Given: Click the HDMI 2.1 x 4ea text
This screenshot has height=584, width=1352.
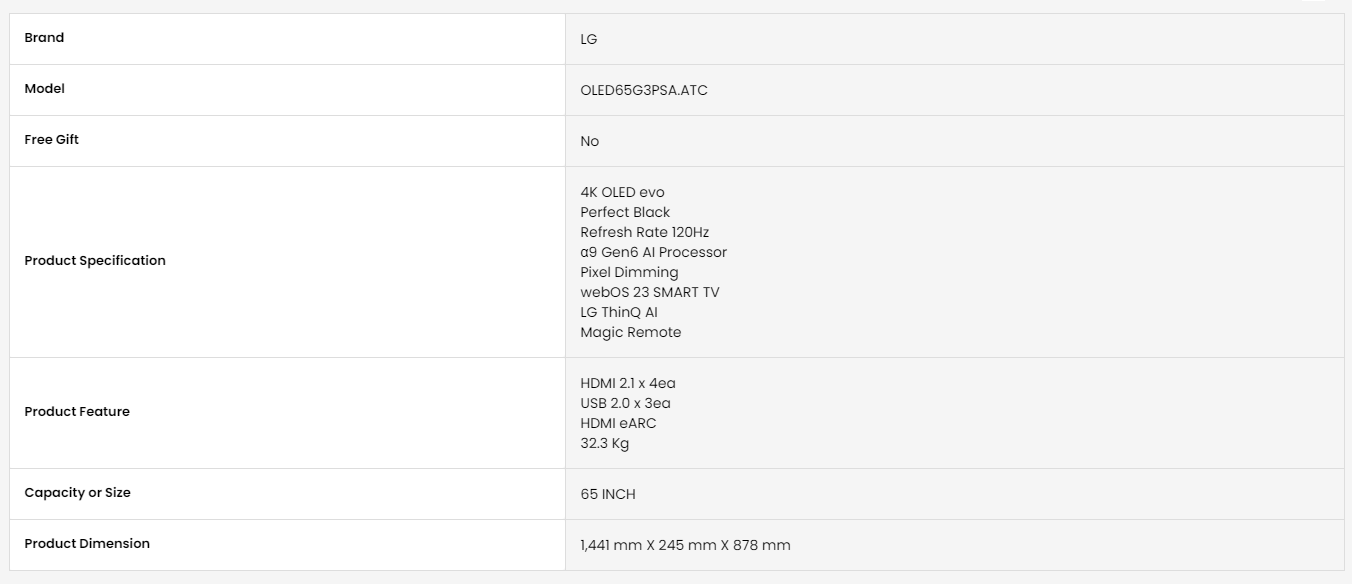Looking at the screenshot, I should click(x=627, y=383).
